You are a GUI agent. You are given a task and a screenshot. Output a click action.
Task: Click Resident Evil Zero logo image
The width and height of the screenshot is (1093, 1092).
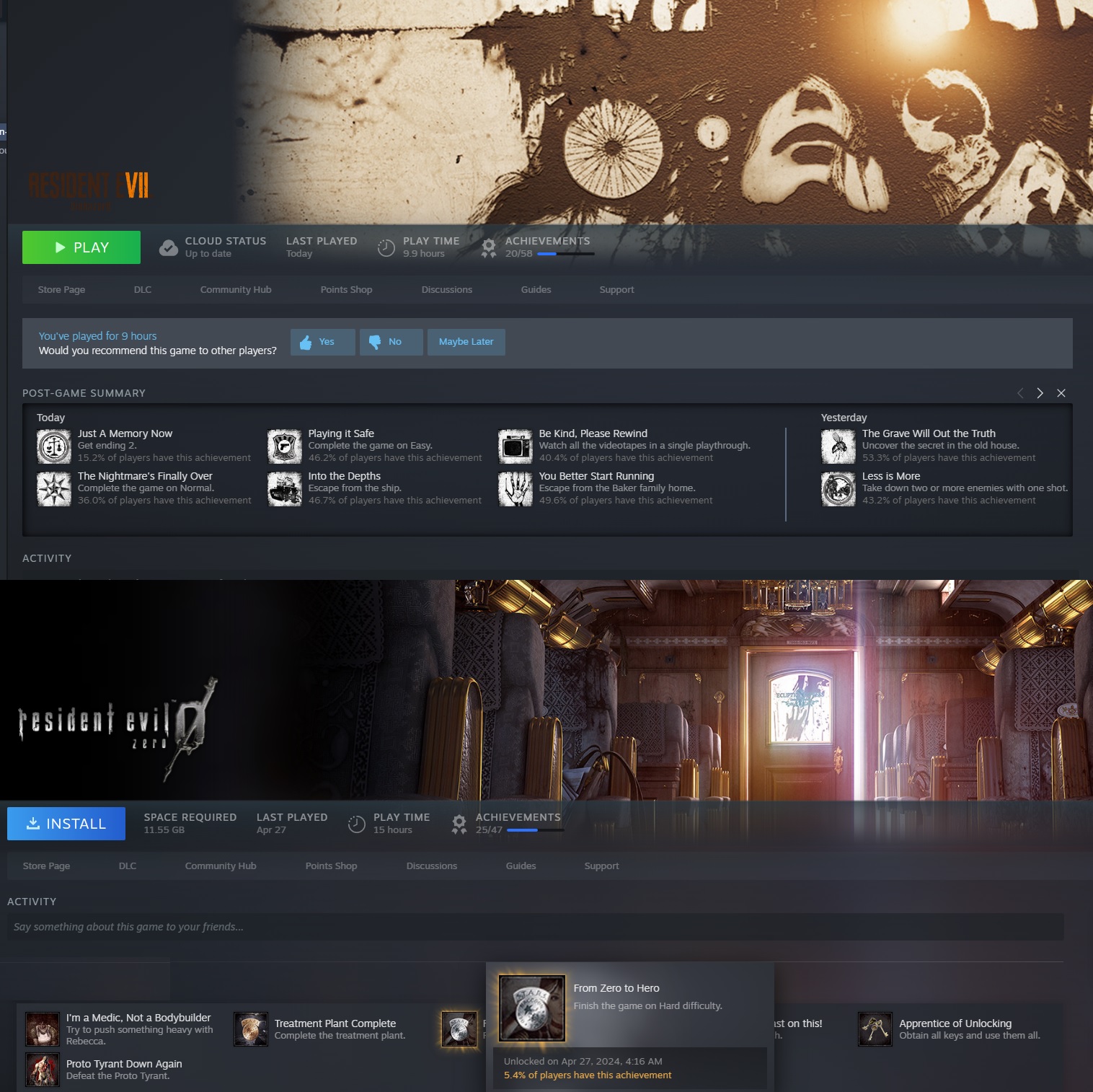(x=118, y=728)
